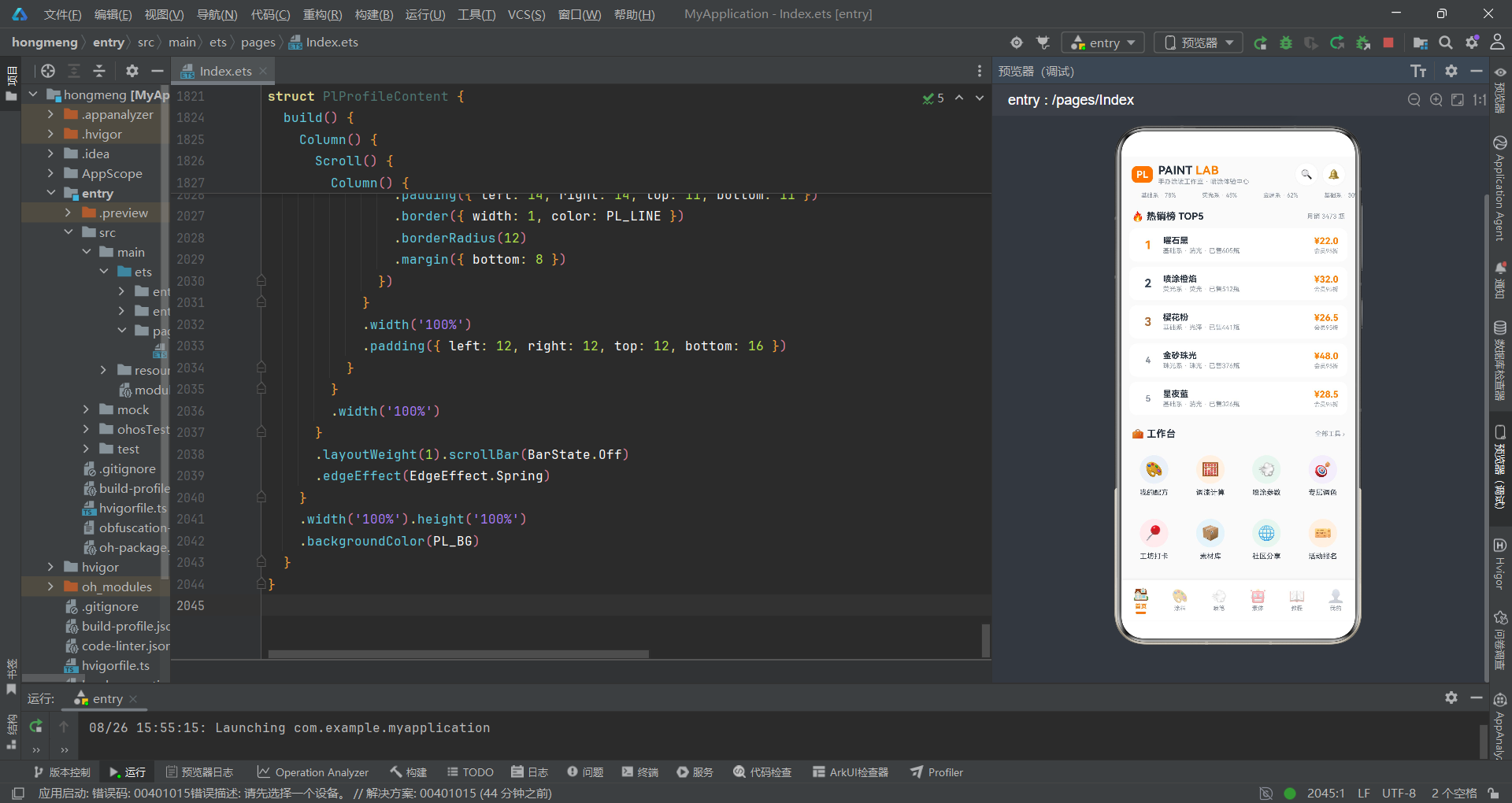The image size is (1512, 803).
Task: Click the locate target crosshair toolbar icon
Action: click(x=1017, y=43)
